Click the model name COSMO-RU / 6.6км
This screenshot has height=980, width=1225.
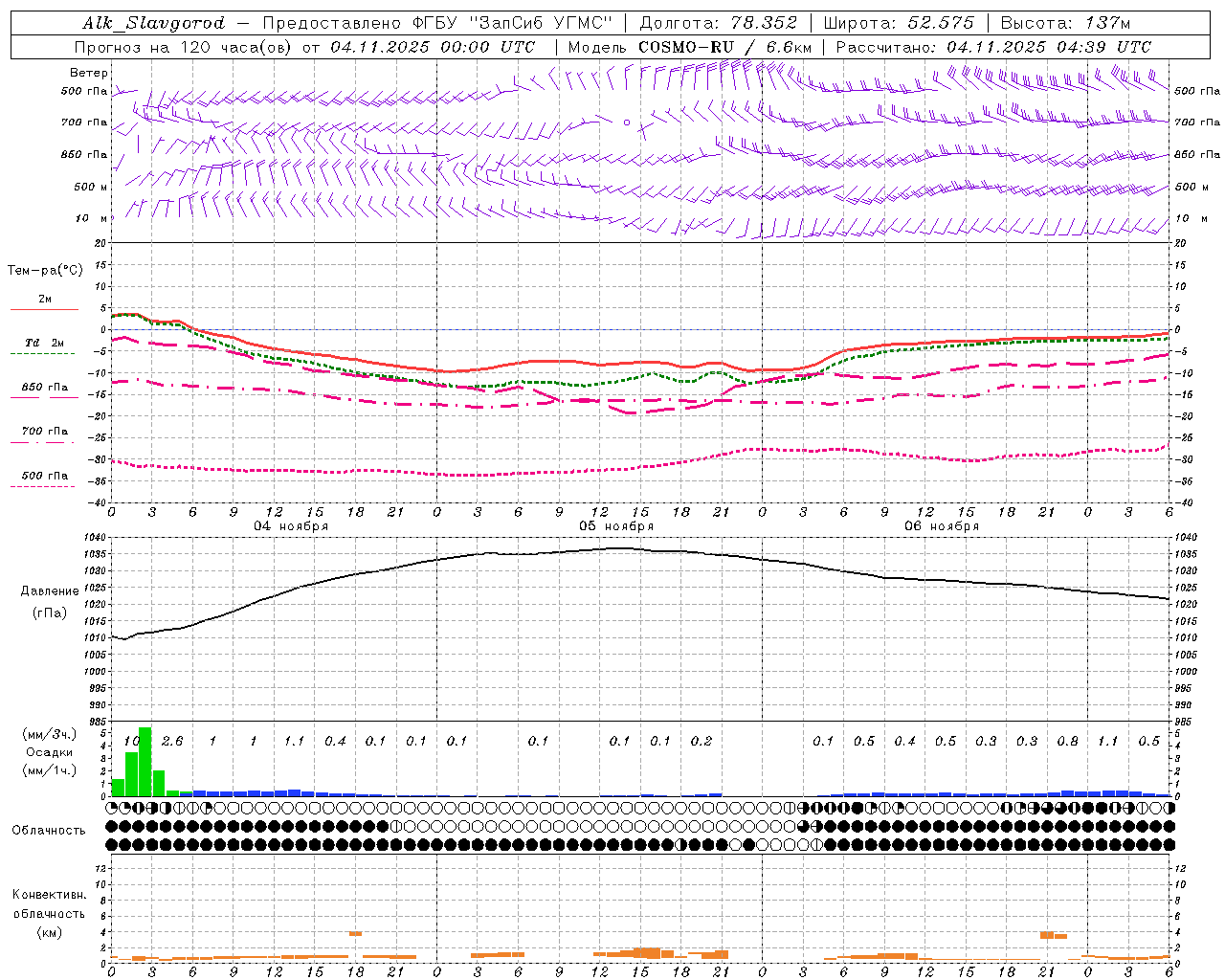click(x=725, y=47)
